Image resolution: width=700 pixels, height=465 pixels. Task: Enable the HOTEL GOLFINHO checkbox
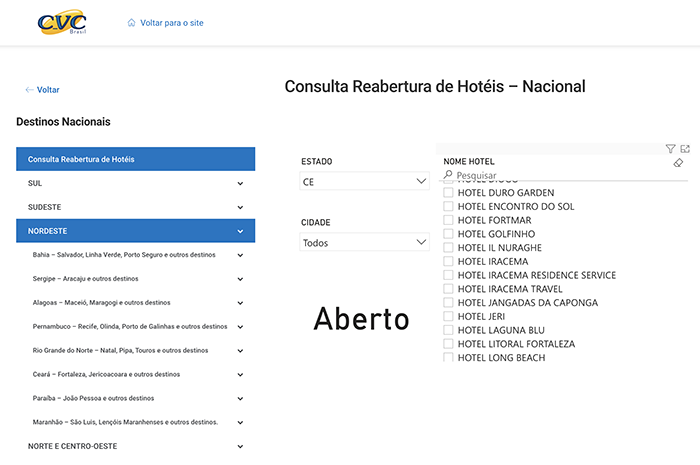click(448, 234)
